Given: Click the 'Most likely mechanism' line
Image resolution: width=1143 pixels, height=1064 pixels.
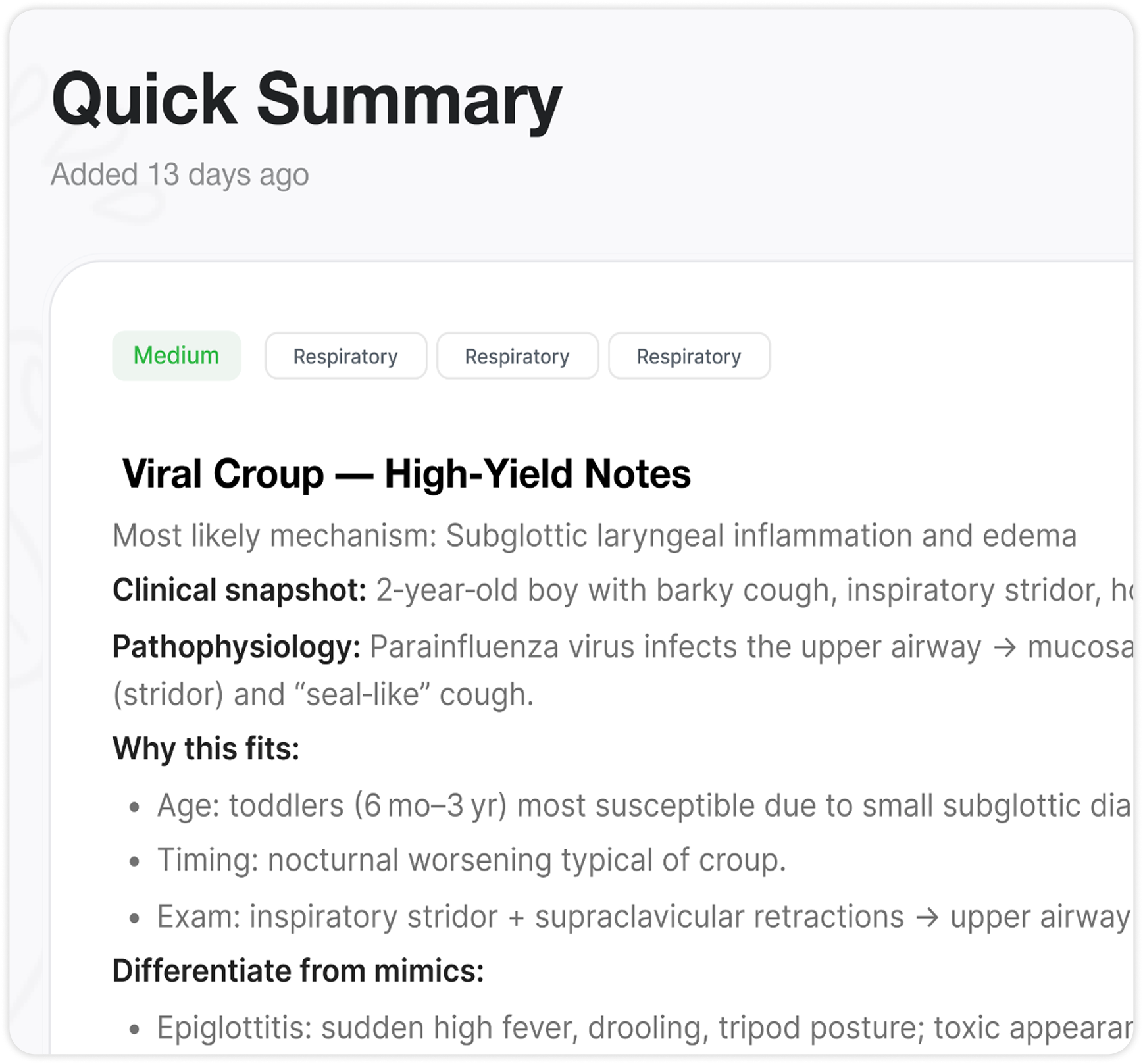Looking at the screenshot, I should [x=594, y=536].
